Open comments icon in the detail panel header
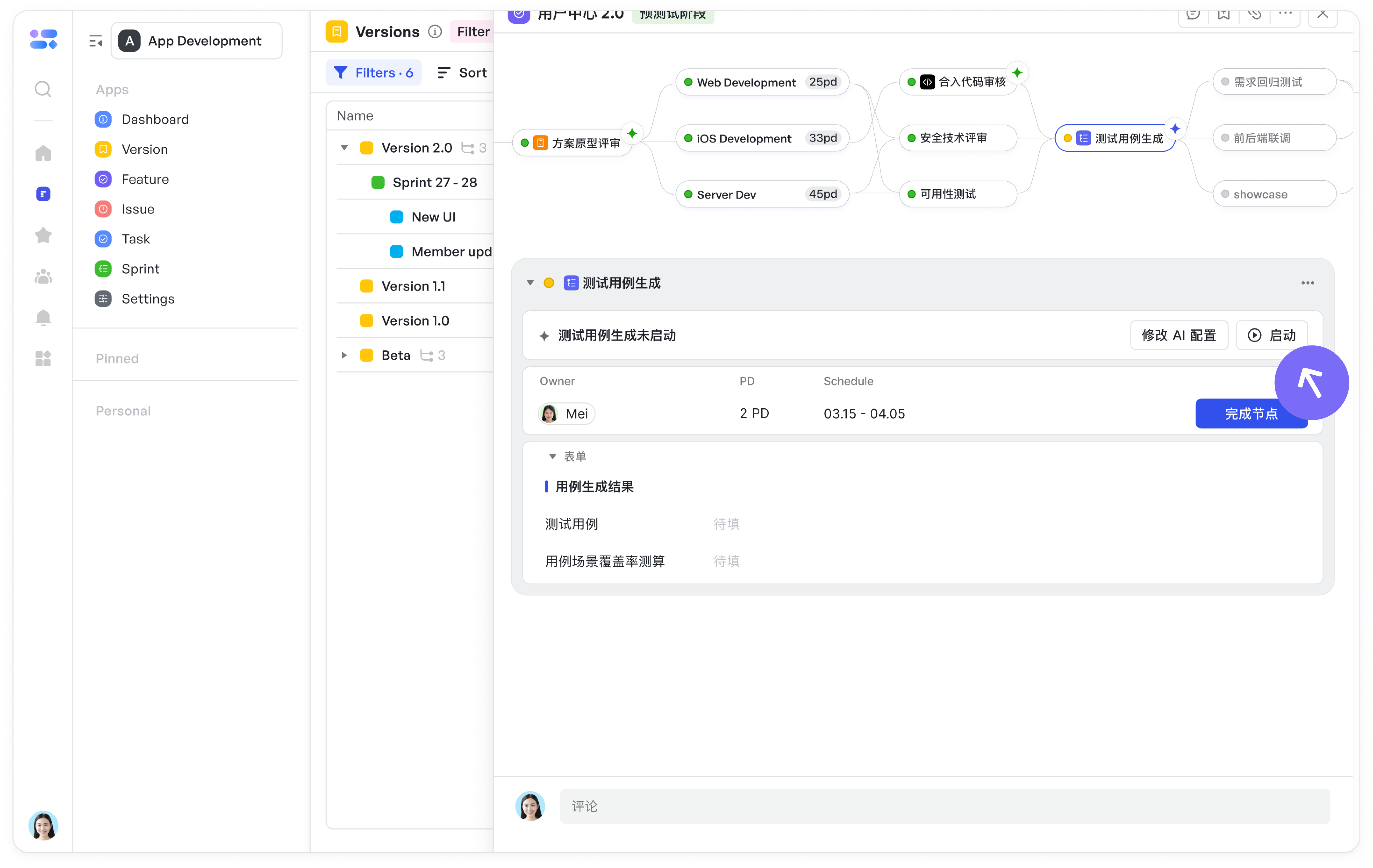This screenshot has height=868, width=1373. [1193, 14]
